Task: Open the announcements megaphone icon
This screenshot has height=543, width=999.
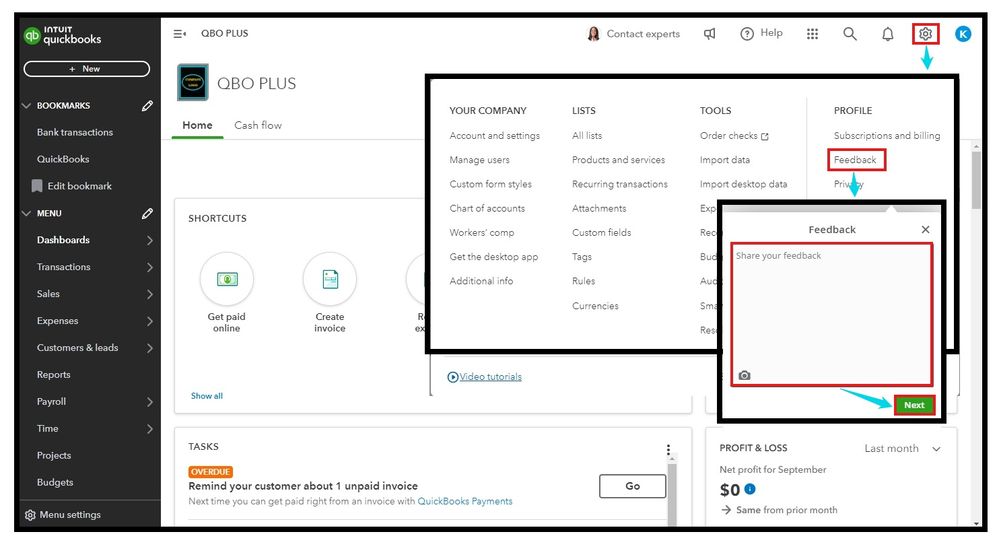Action: coord(709,34)
